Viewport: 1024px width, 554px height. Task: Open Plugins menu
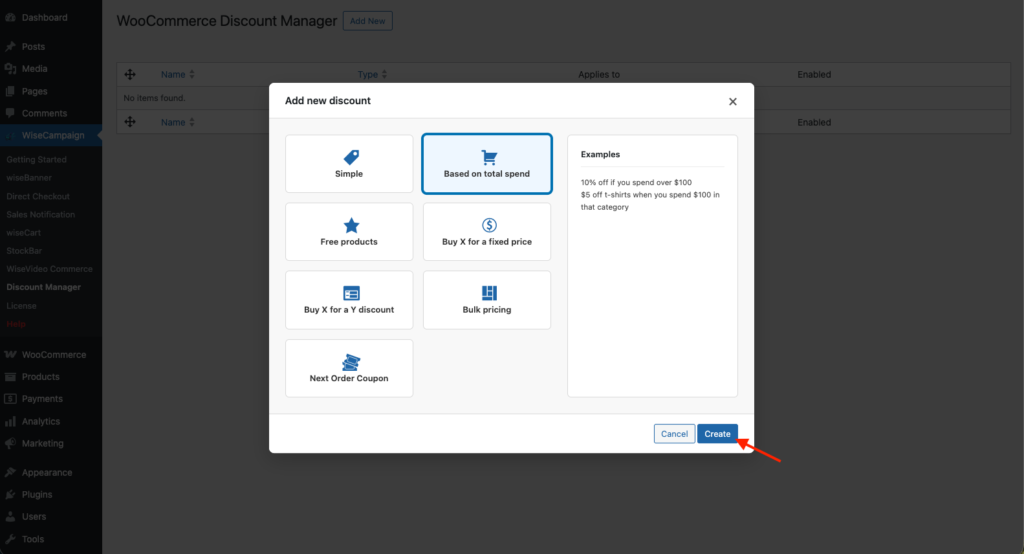coord(37,495)
